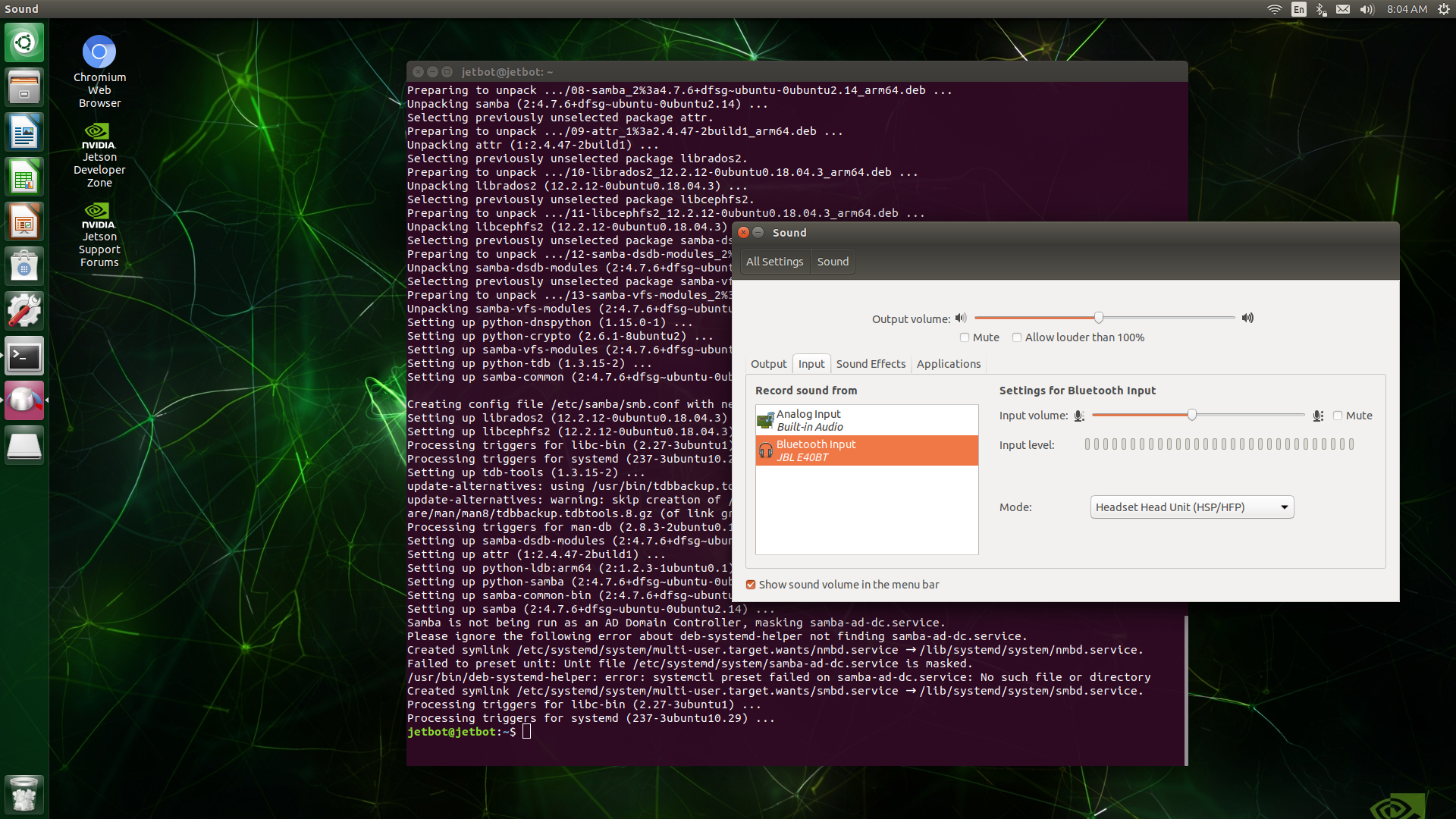Uncheck Show sound volume in menu bar
Image resolution: width=1456 pixels, height=819 pixels.
coord(751,585)
